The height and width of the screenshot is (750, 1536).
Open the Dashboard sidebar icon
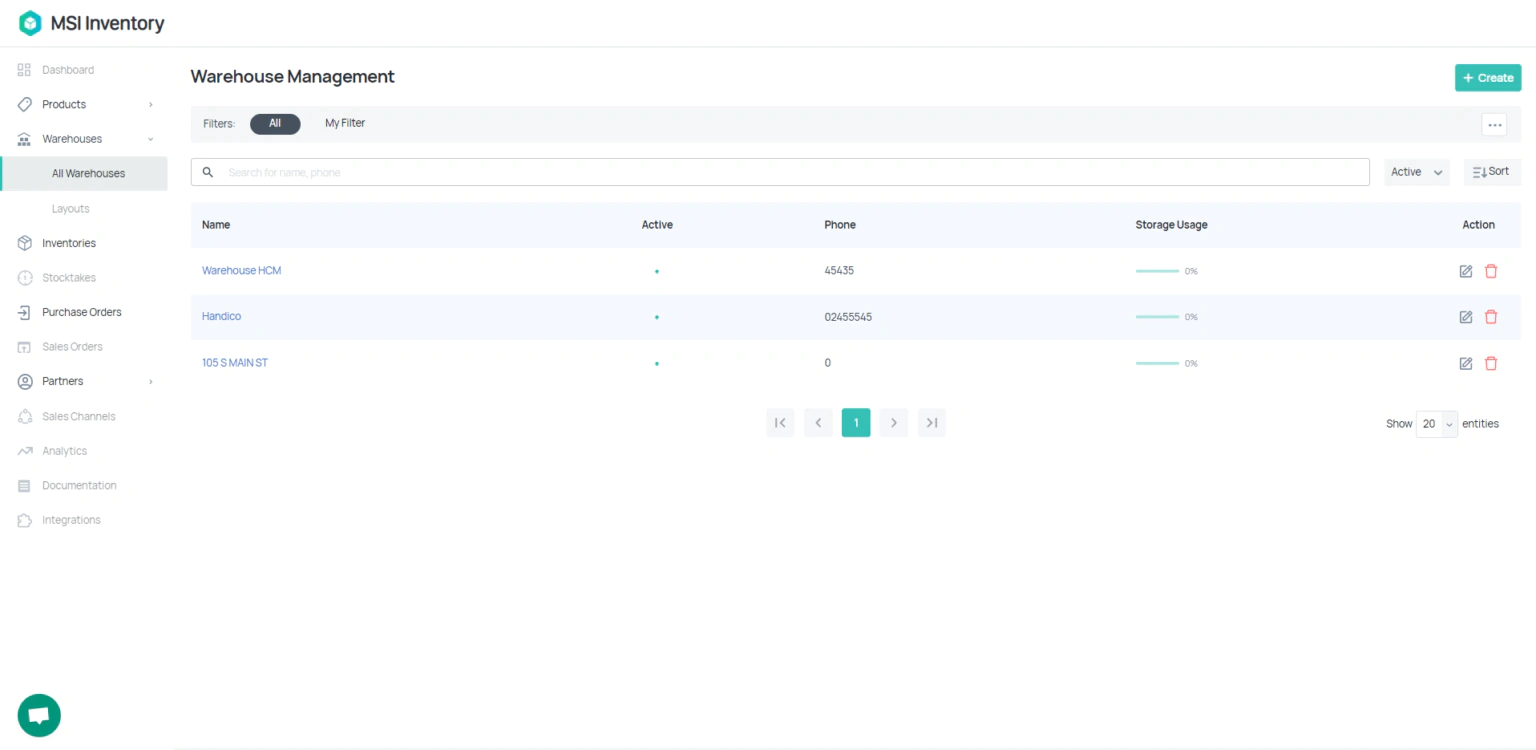pos(25,70)
